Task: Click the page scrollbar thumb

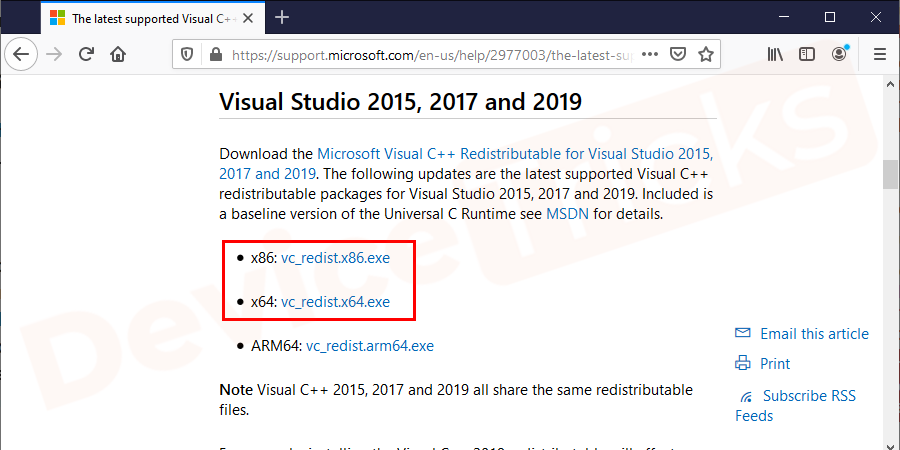Action: click(890, 174)
